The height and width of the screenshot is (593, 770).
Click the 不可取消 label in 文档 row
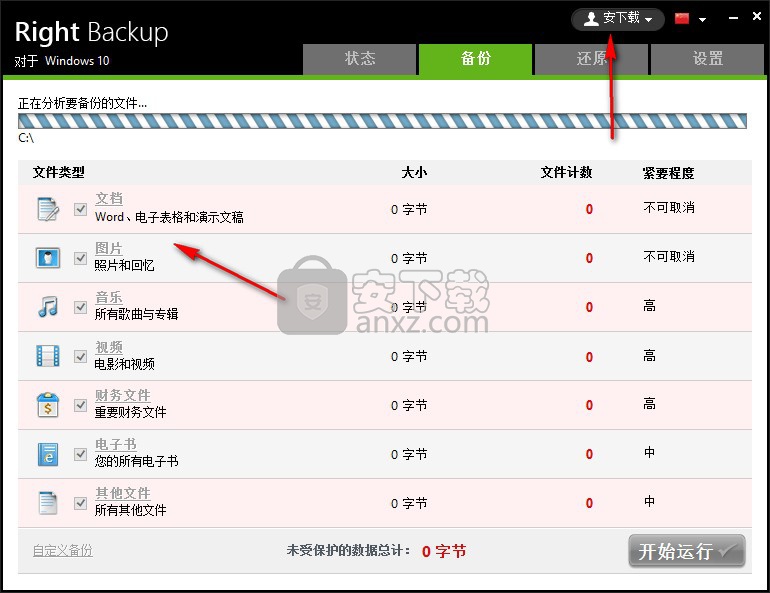pyautogui.click(x=669, y=208)
